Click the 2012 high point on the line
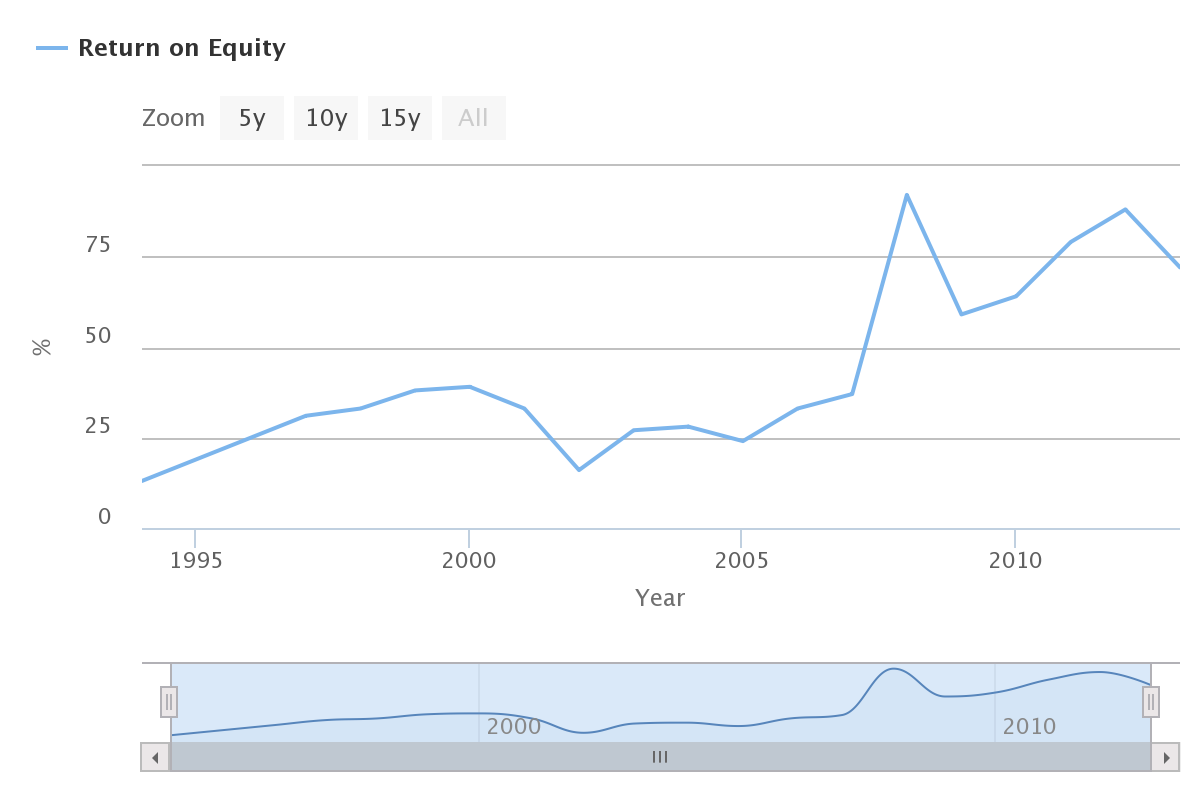The height and width of the screenshot is (800, 1200). click(x=1125, y=210)
